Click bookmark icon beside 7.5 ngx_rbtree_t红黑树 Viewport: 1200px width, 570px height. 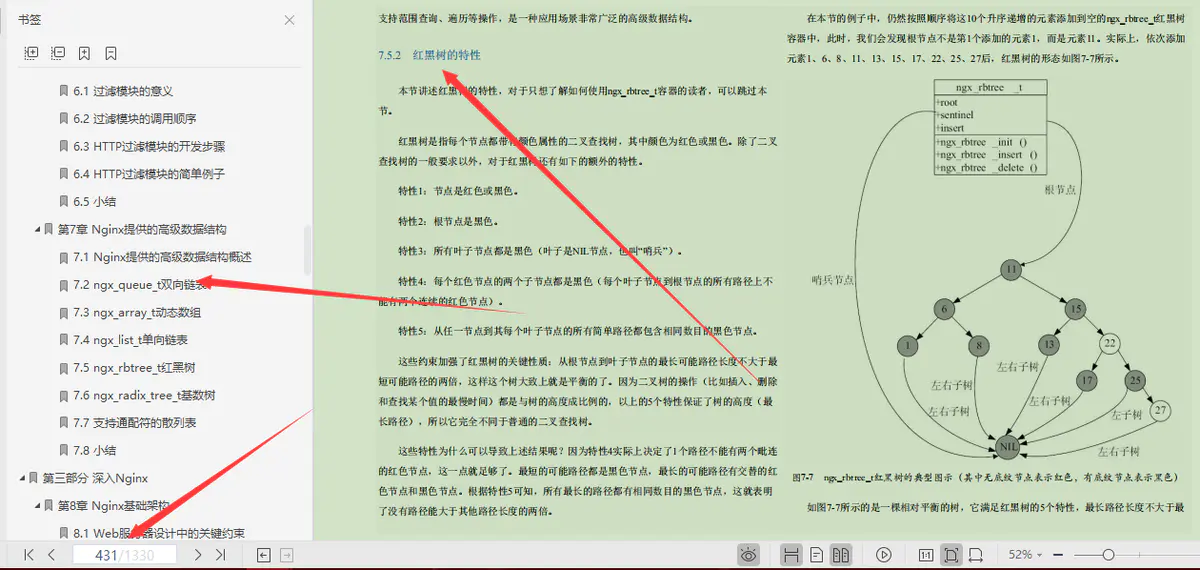pos(64,367)
